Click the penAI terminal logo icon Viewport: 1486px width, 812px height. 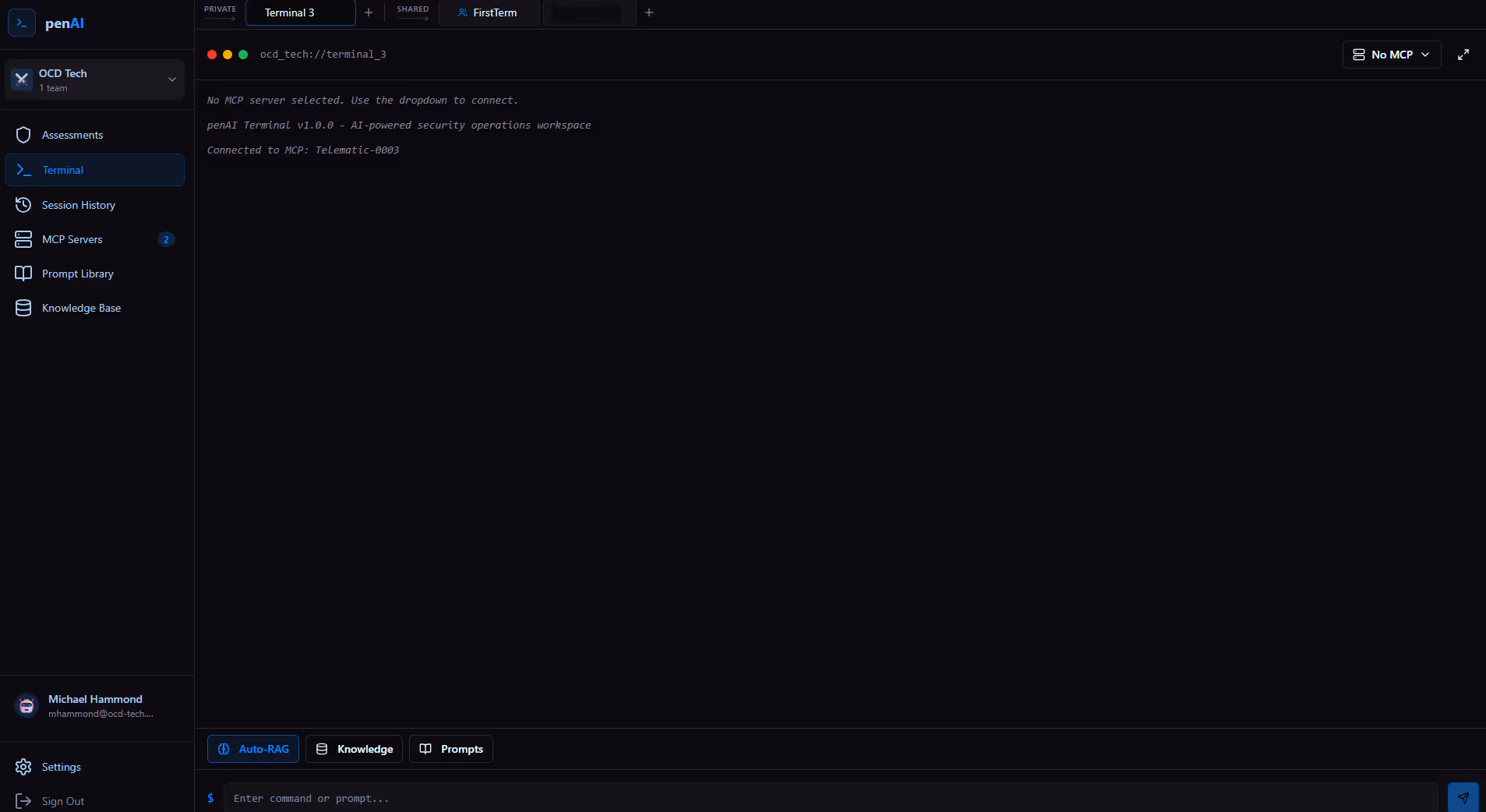(x=22, y=23)
